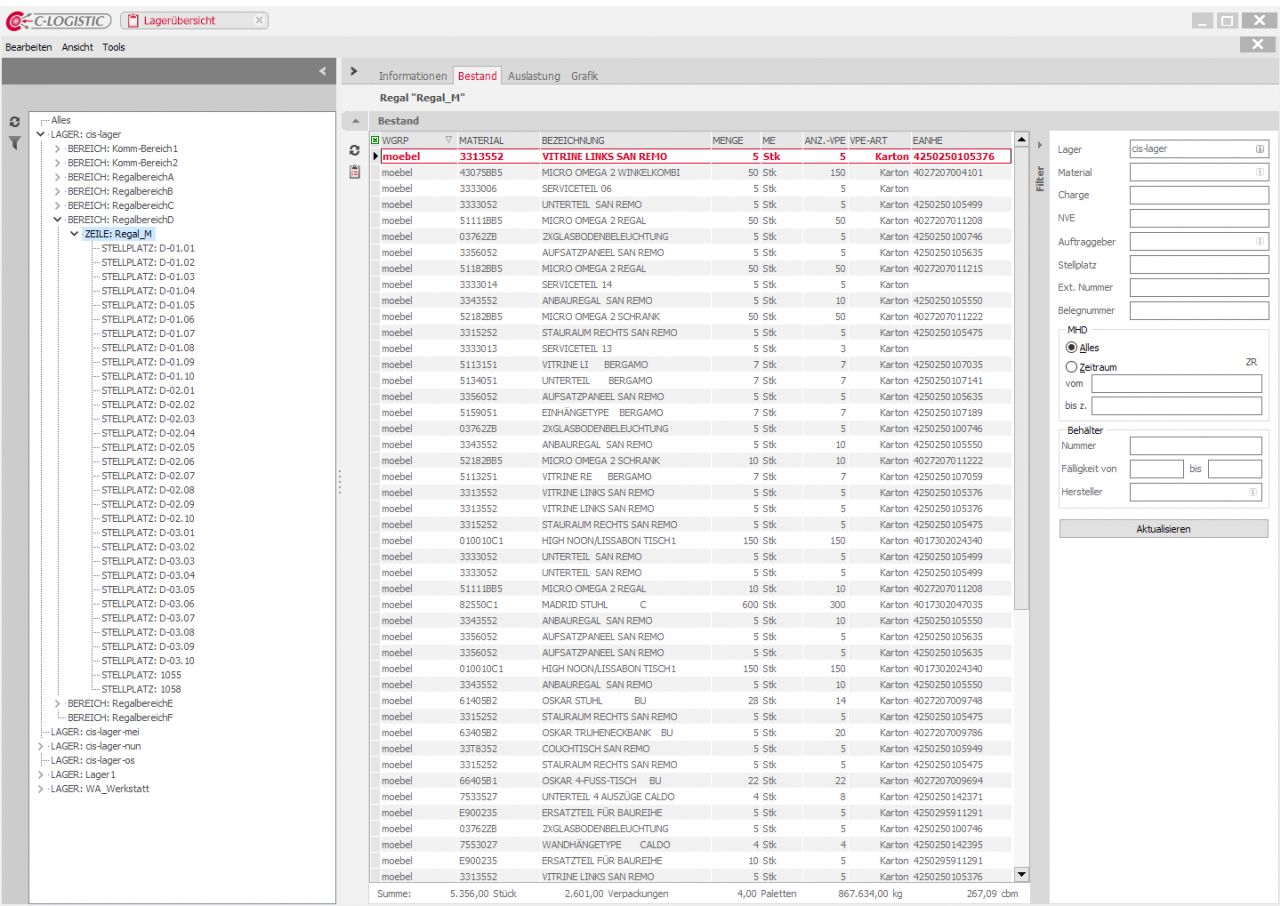The height and width of the screenshot is (906, 1280).
Task: Collapse the Bestand section header arrow
Action: [354, 121]
